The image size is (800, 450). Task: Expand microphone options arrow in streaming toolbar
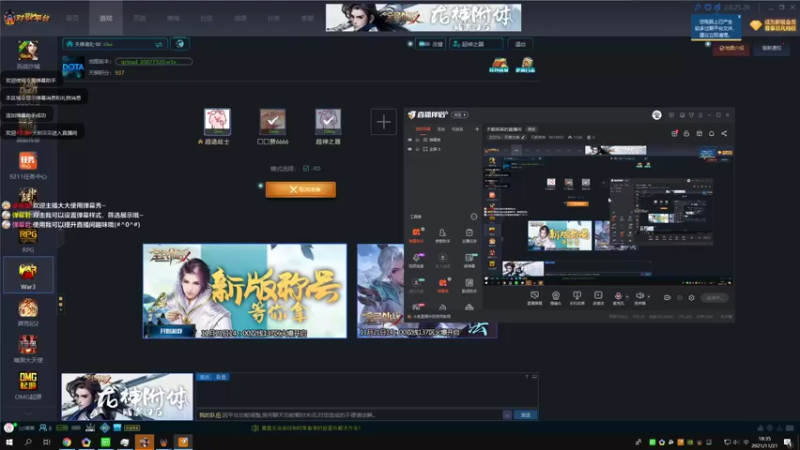pyautogui.click(x=627, y=296)
